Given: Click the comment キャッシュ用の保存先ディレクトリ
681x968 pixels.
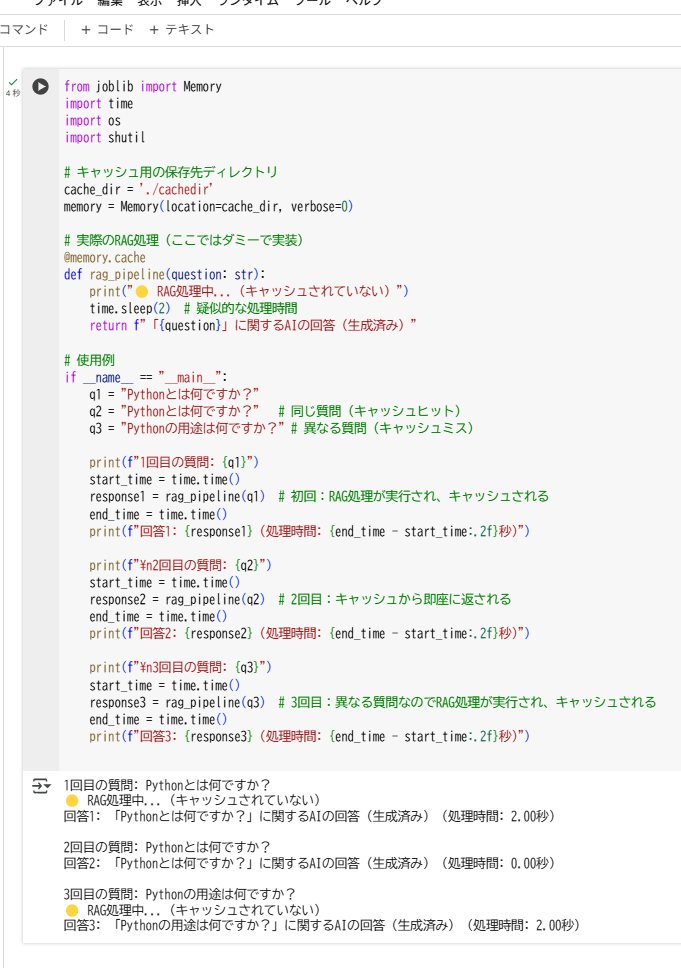Looking at the screenshot, I should tap(171, 172).
